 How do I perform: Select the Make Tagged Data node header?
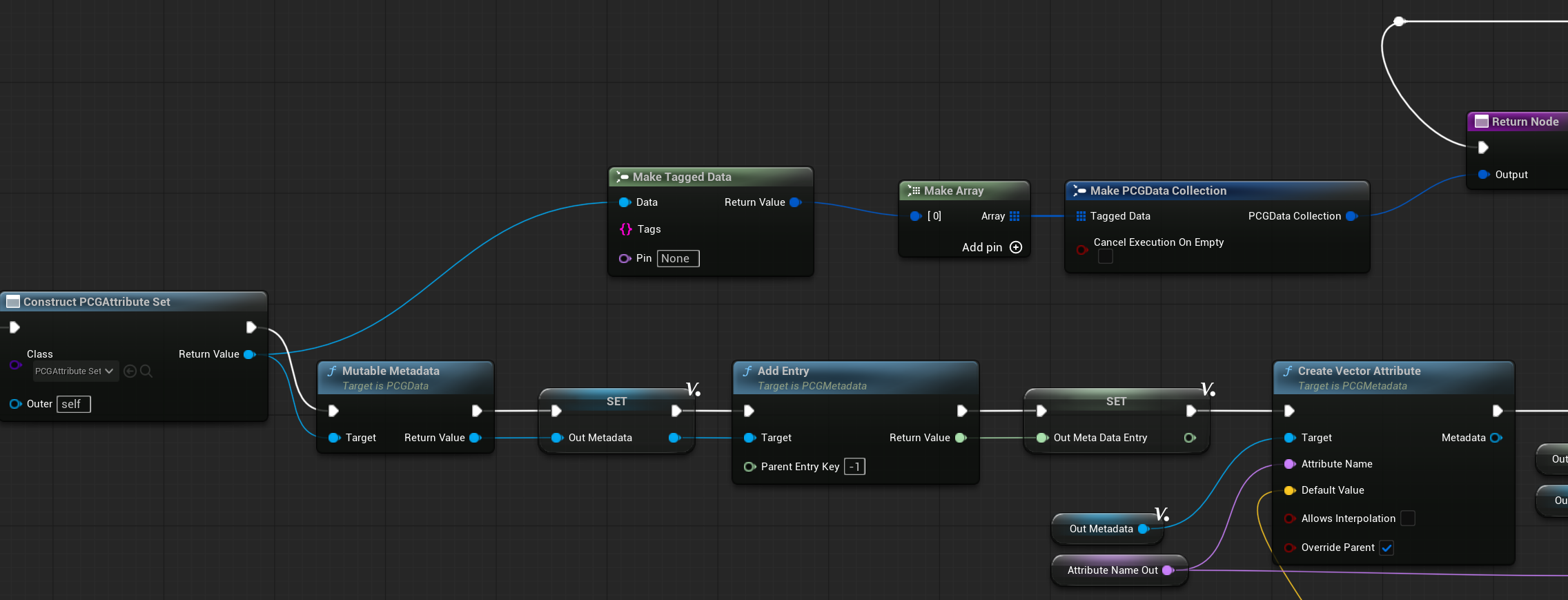click(709, 177)
